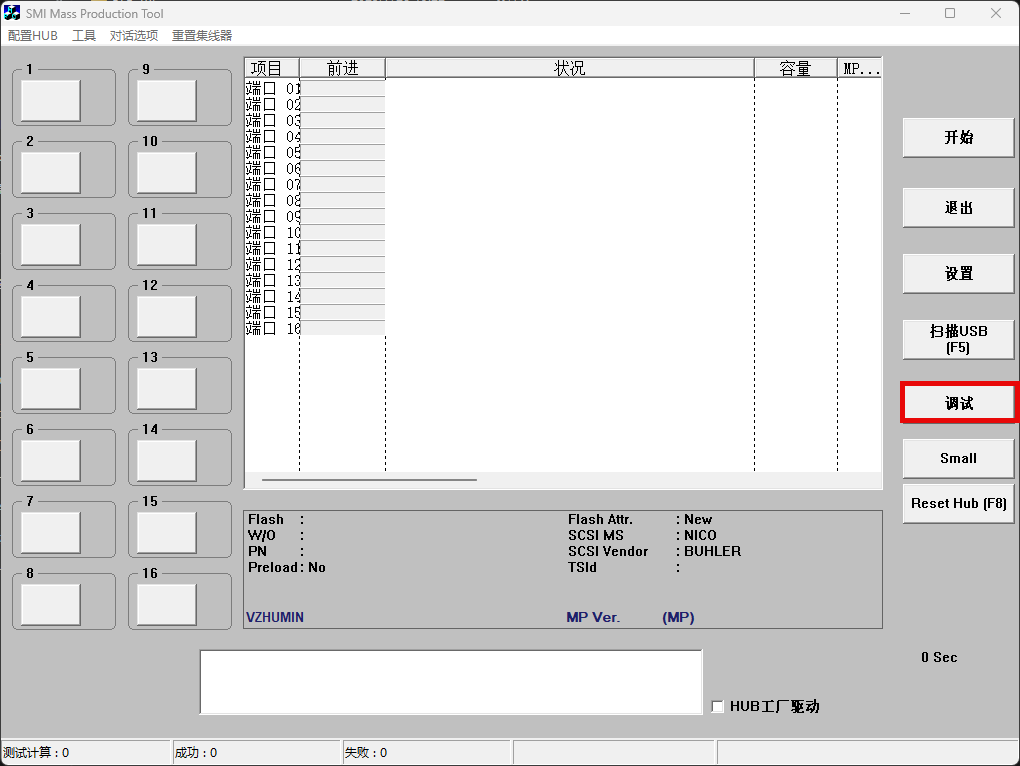Click the port 1 slot button
Screen dimensions: 1020x766
(51, 101)
